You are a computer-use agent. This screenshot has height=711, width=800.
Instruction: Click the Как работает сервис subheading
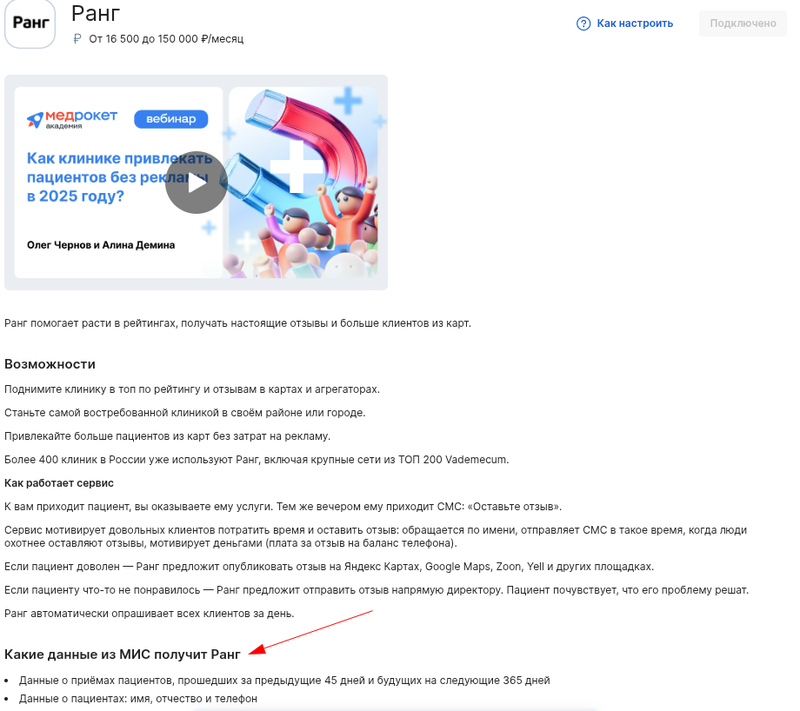tap(59, 483)
